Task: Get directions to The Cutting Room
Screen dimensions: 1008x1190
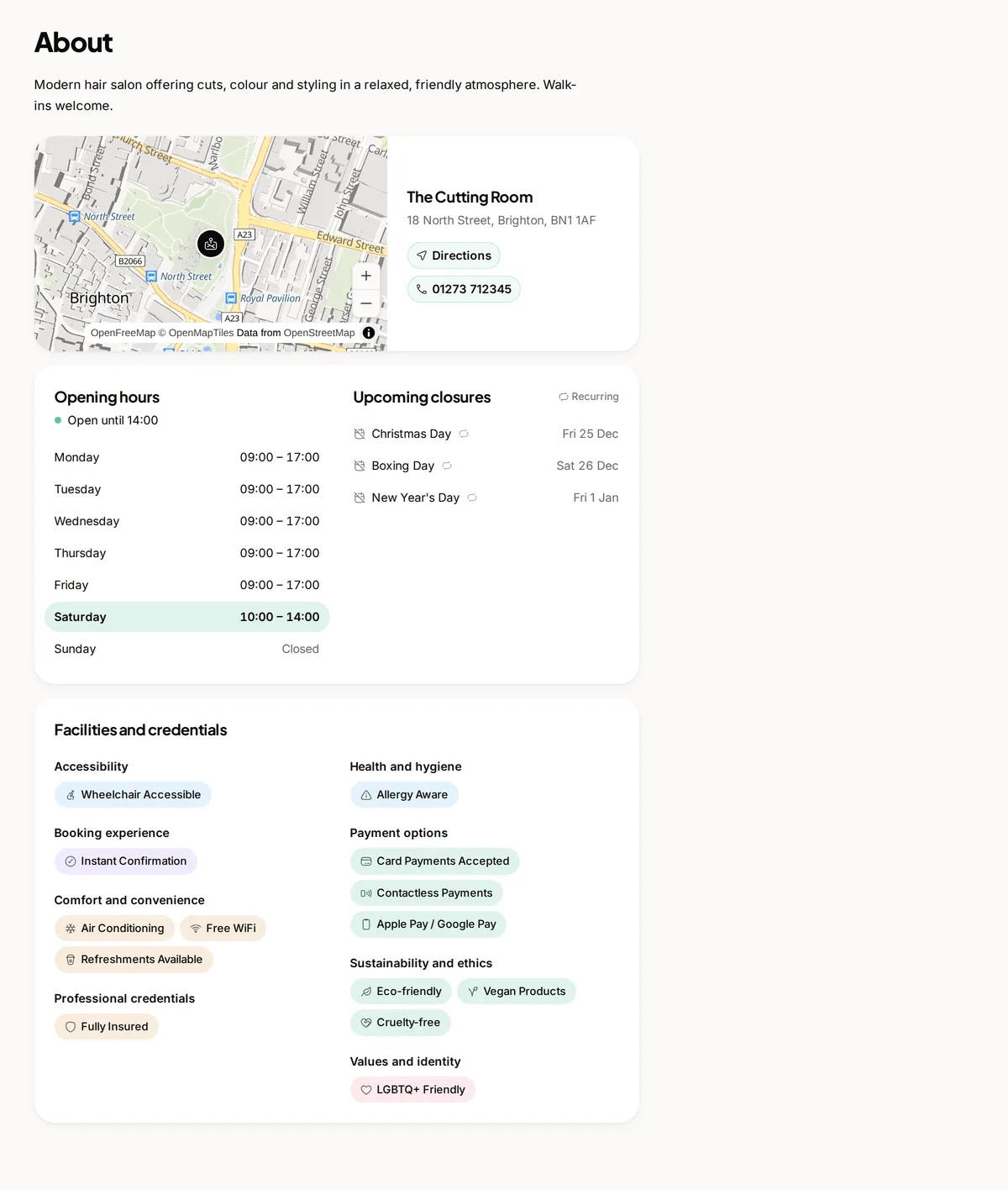Action: tap(454, 255)
